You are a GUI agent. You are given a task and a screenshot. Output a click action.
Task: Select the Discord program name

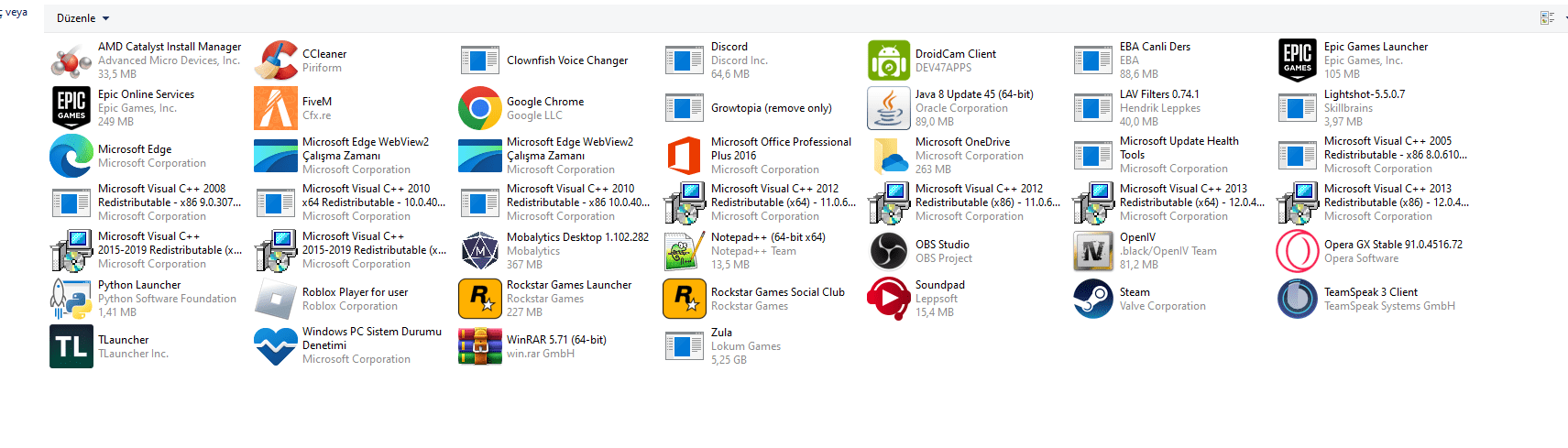(729, 47)
